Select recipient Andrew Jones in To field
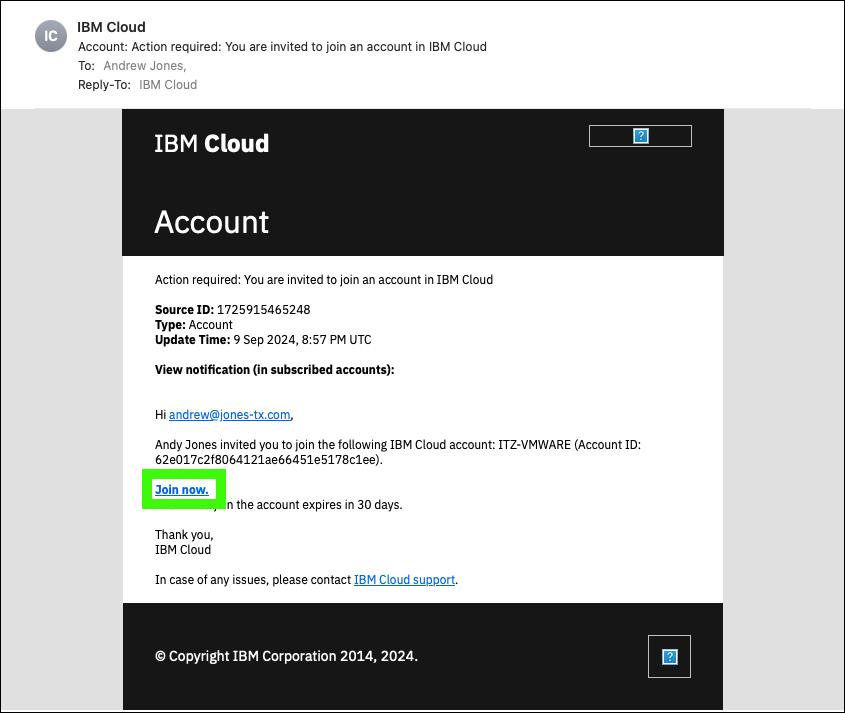This screenshot has height=713, width=845. coord(144,66)
